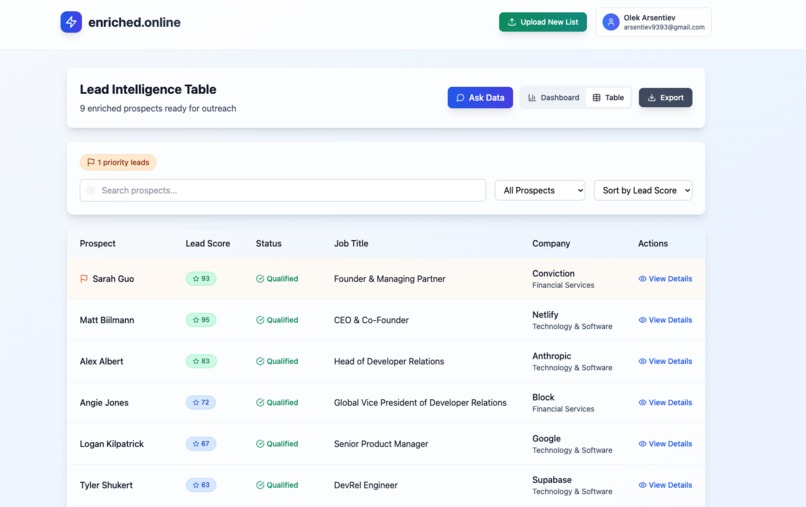
Task: Open the All Prospects filter dropdown
Action: point(540,190)
